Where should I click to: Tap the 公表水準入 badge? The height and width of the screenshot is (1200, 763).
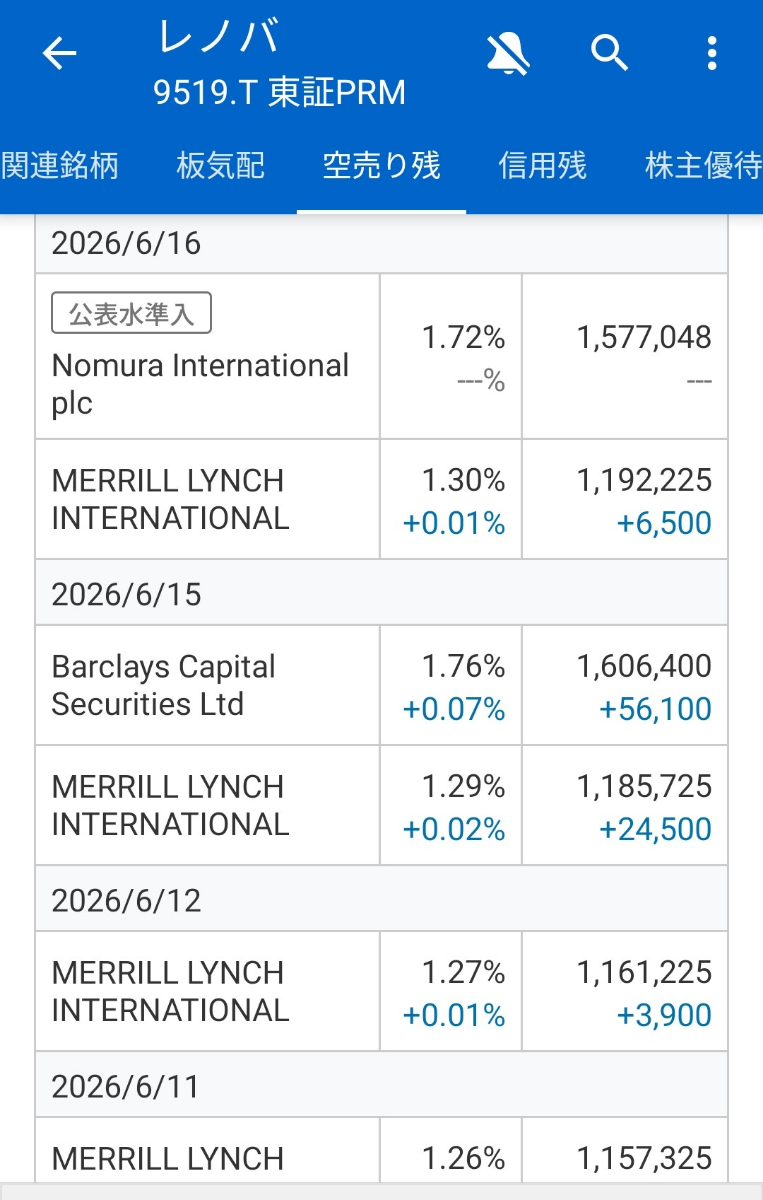[x=131, y=315]
